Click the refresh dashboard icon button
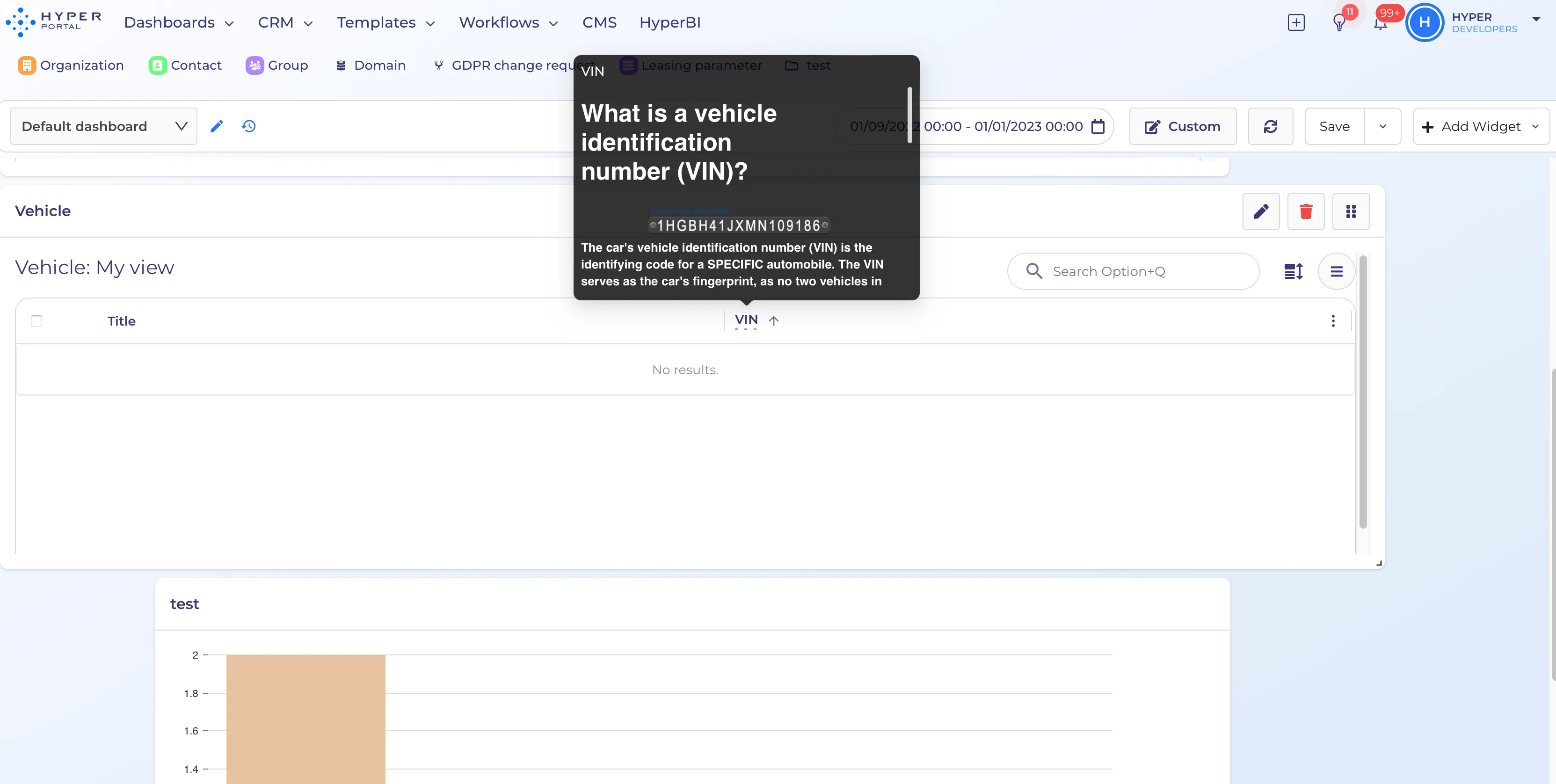 (1270, 126)
